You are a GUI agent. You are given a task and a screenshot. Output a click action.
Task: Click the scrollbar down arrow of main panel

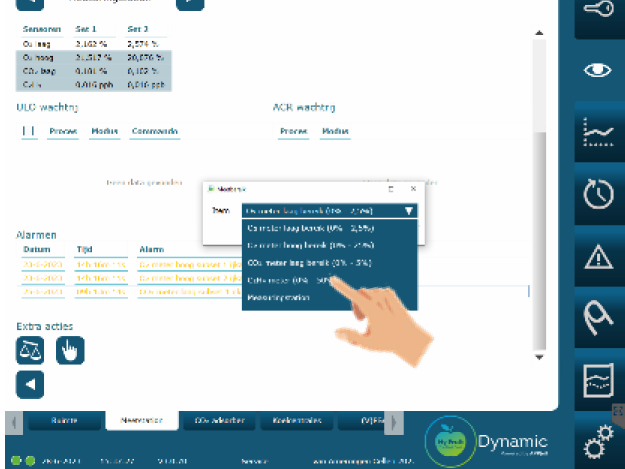541,357
